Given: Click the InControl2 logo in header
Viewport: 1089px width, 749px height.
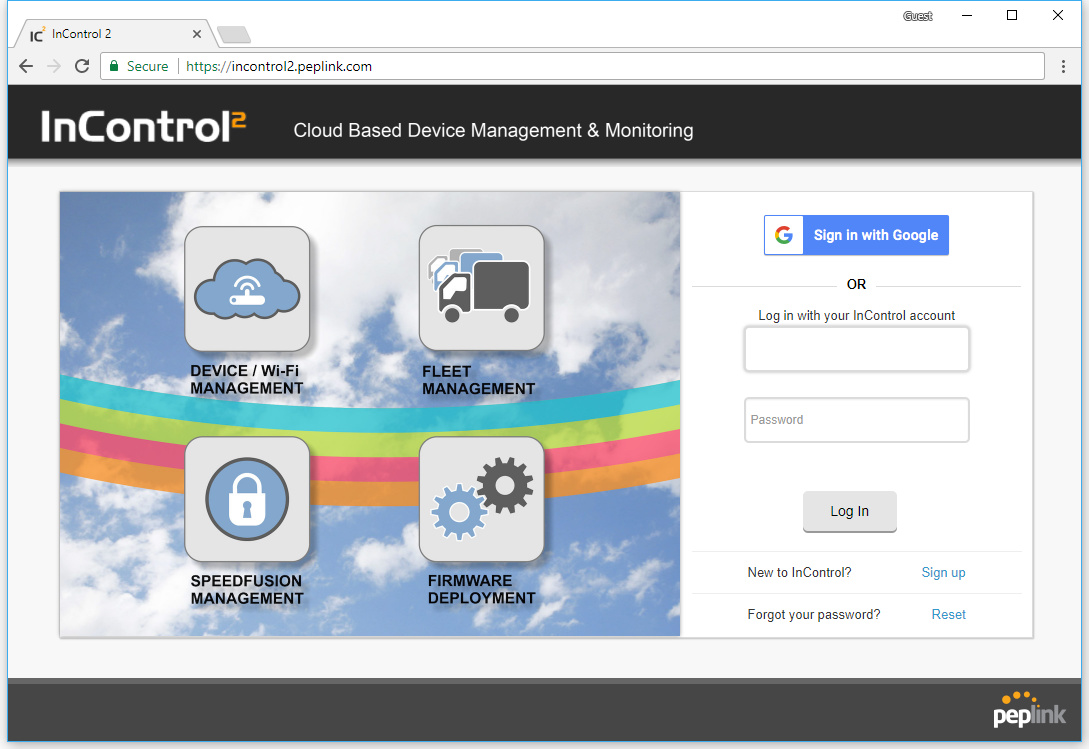Looking at the screenshot, I should point(143,126).
